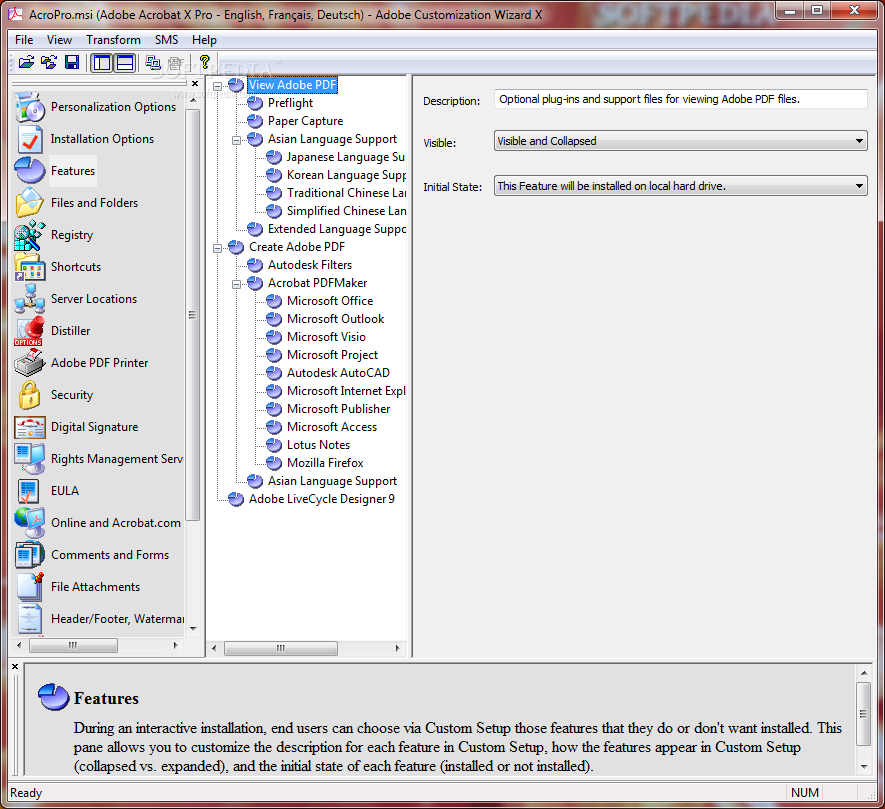Select the Preflight feature in tree
The height and width of the screenshot is (809, 885).
290,103
